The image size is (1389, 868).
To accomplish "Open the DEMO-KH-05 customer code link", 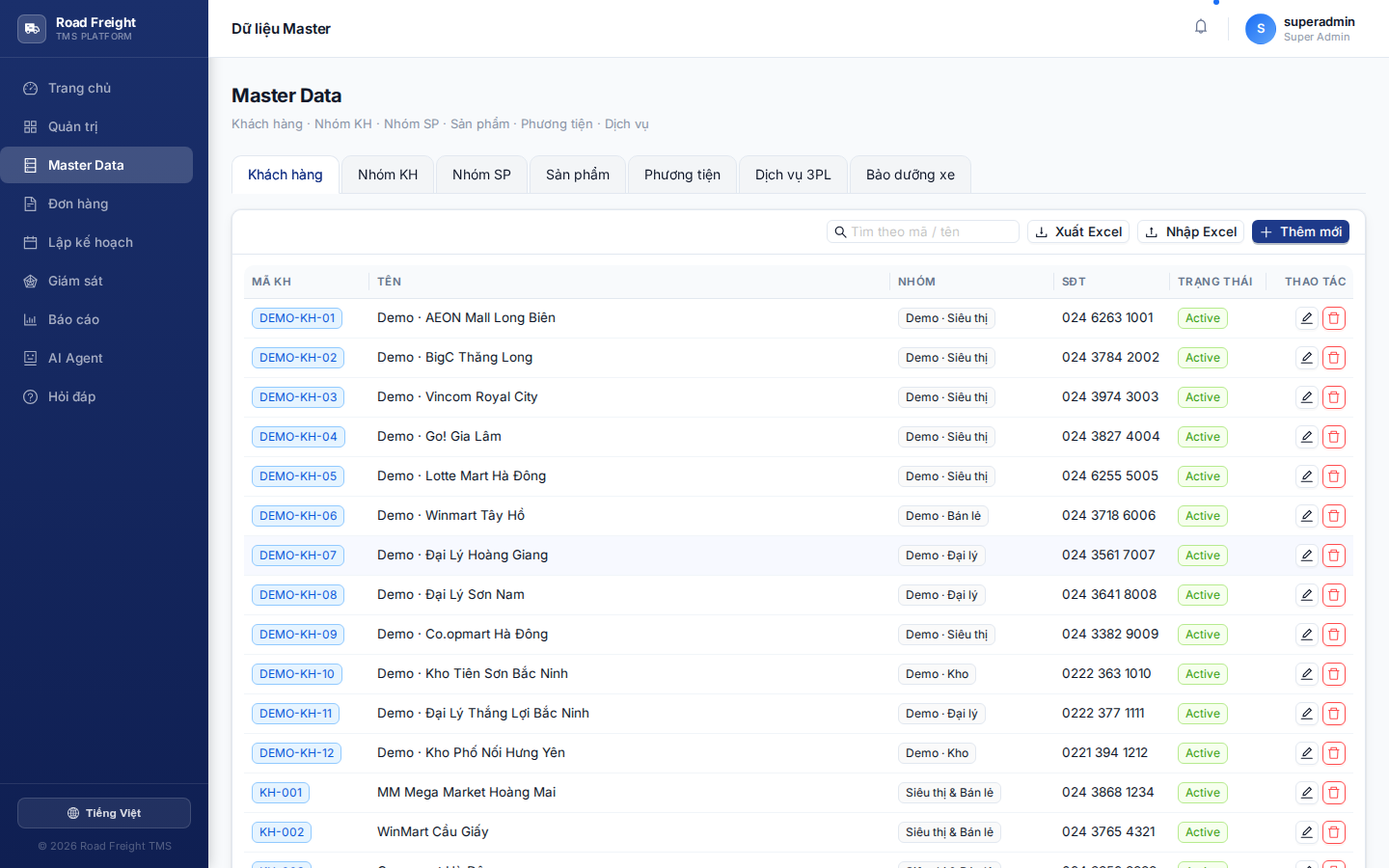I will click(298, 476).
